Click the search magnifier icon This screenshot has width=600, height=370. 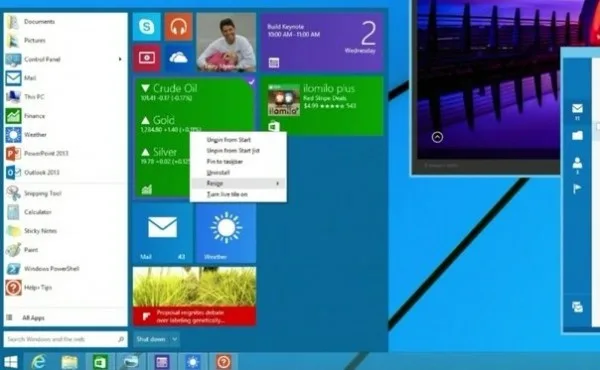tap(121, 339)
